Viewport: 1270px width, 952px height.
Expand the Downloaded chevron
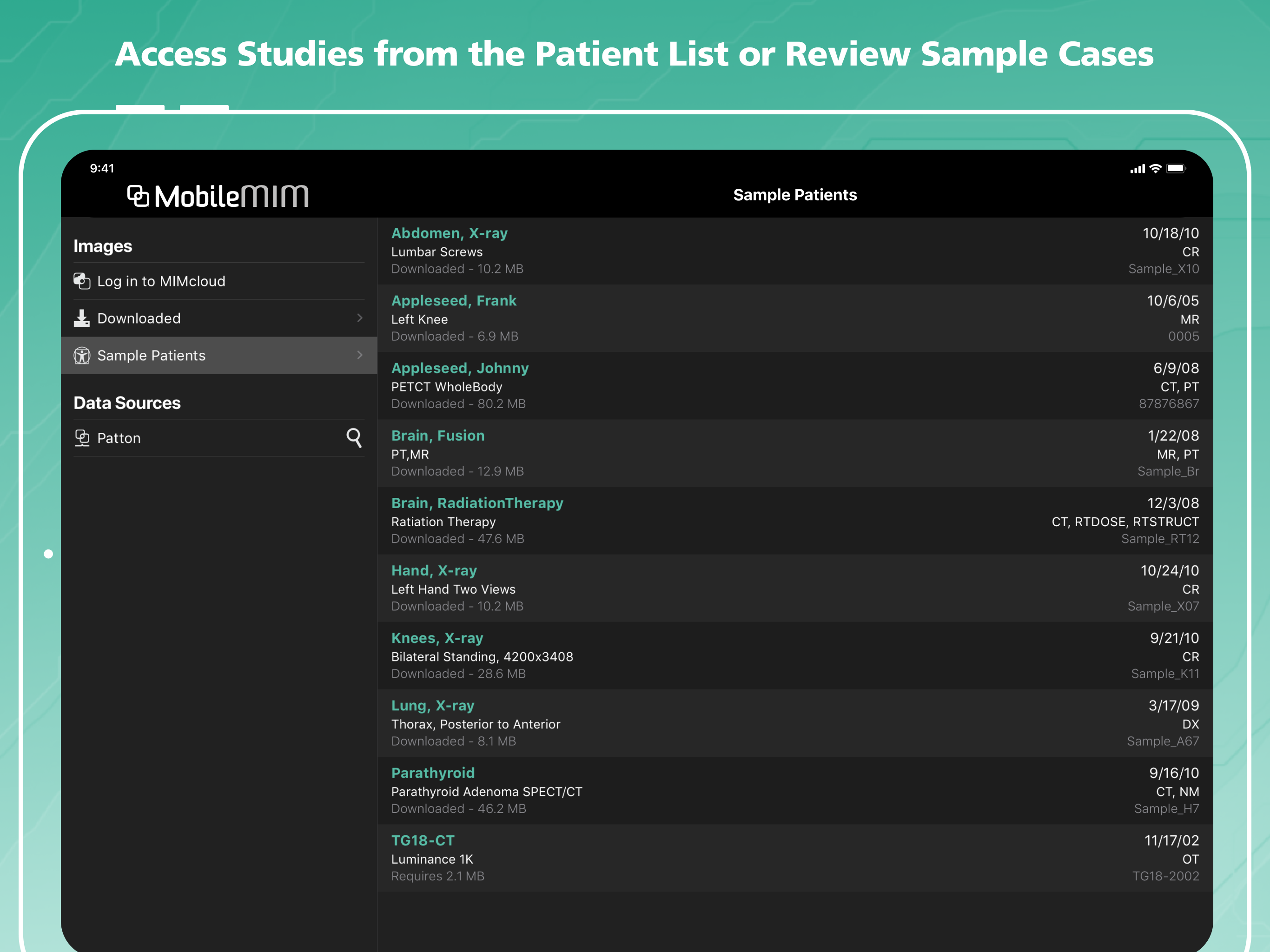point(359,318)
